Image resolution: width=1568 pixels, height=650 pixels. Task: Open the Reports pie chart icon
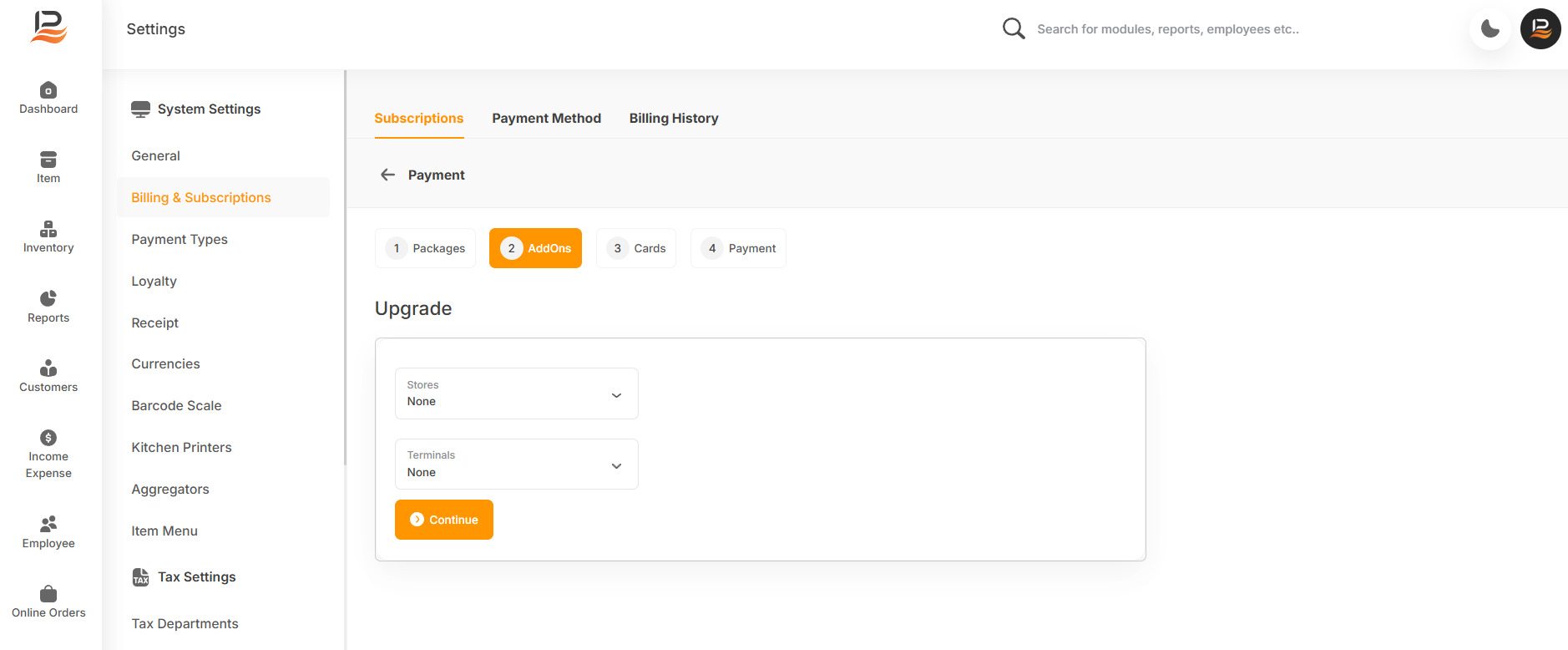[48, 298]
